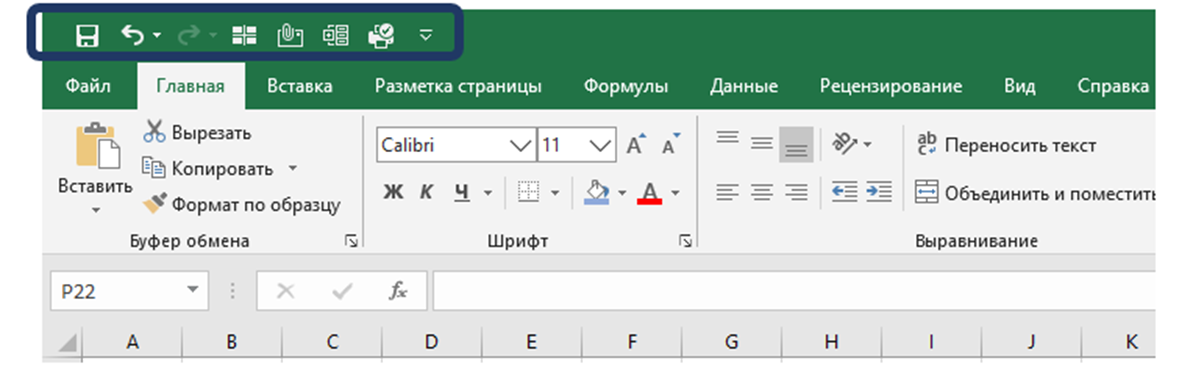Click the form icon in quick access toolbar
Screen dimensions: 1179x372
(x=335, y=35)
